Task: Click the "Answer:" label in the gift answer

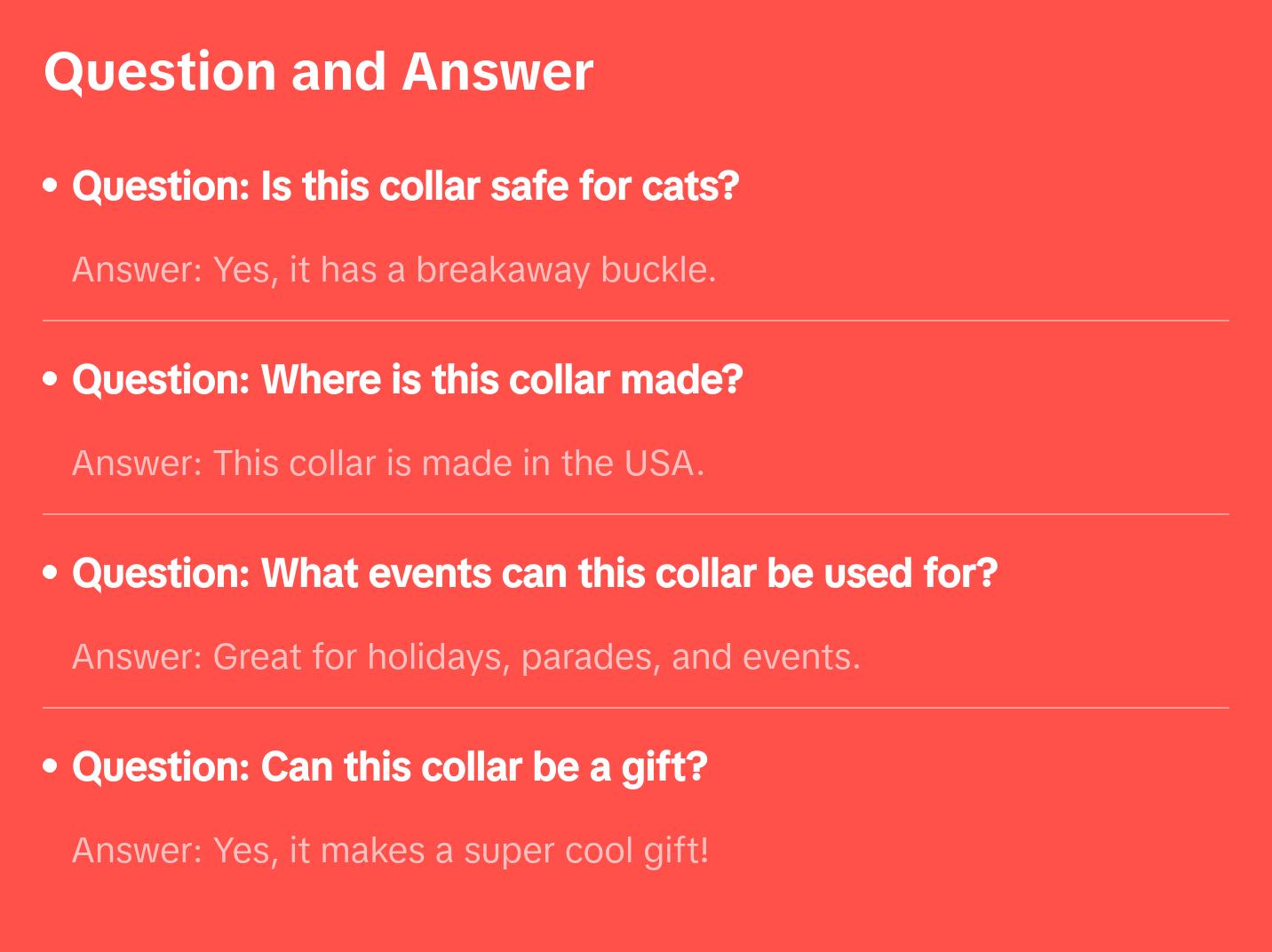Action: 138,851
